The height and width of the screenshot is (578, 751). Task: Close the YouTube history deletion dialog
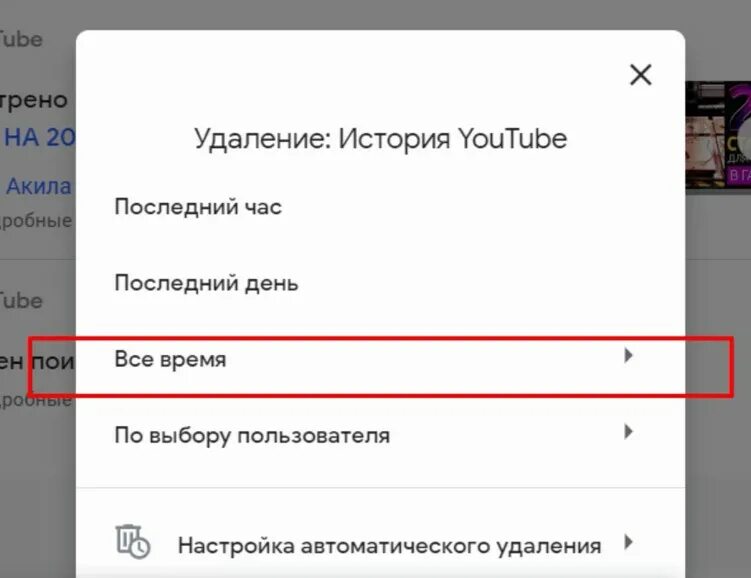[640, 75]
